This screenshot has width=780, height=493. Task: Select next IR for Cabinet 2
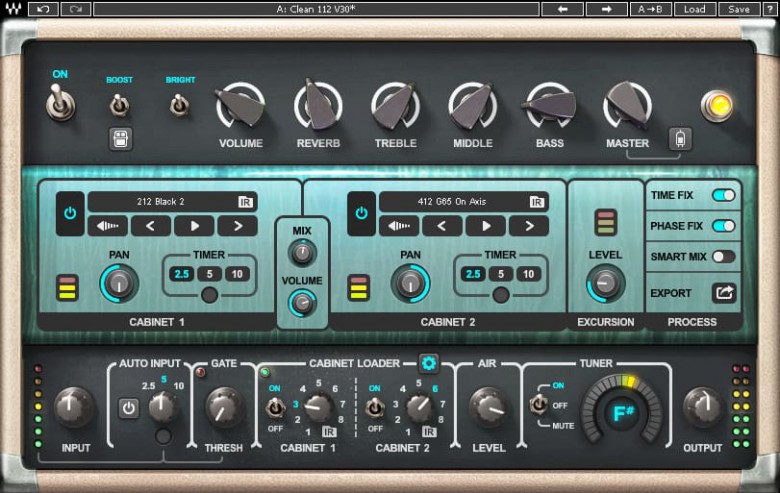[x=529, y=226]
